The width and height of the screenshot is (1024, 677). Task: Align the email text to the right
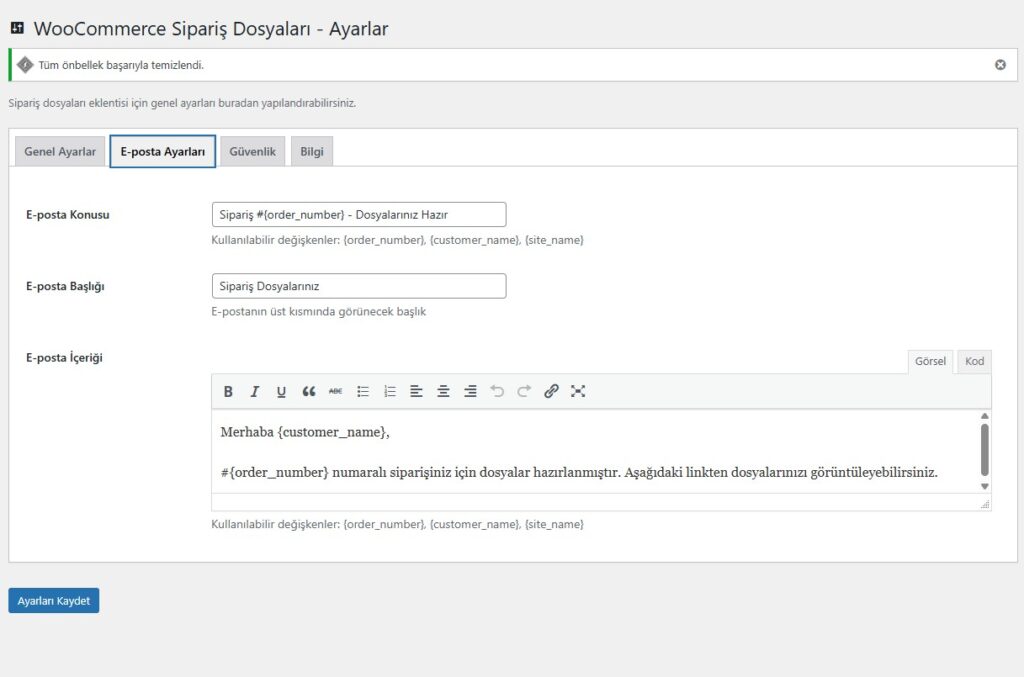pyautogui.click(x=470, y=391)
